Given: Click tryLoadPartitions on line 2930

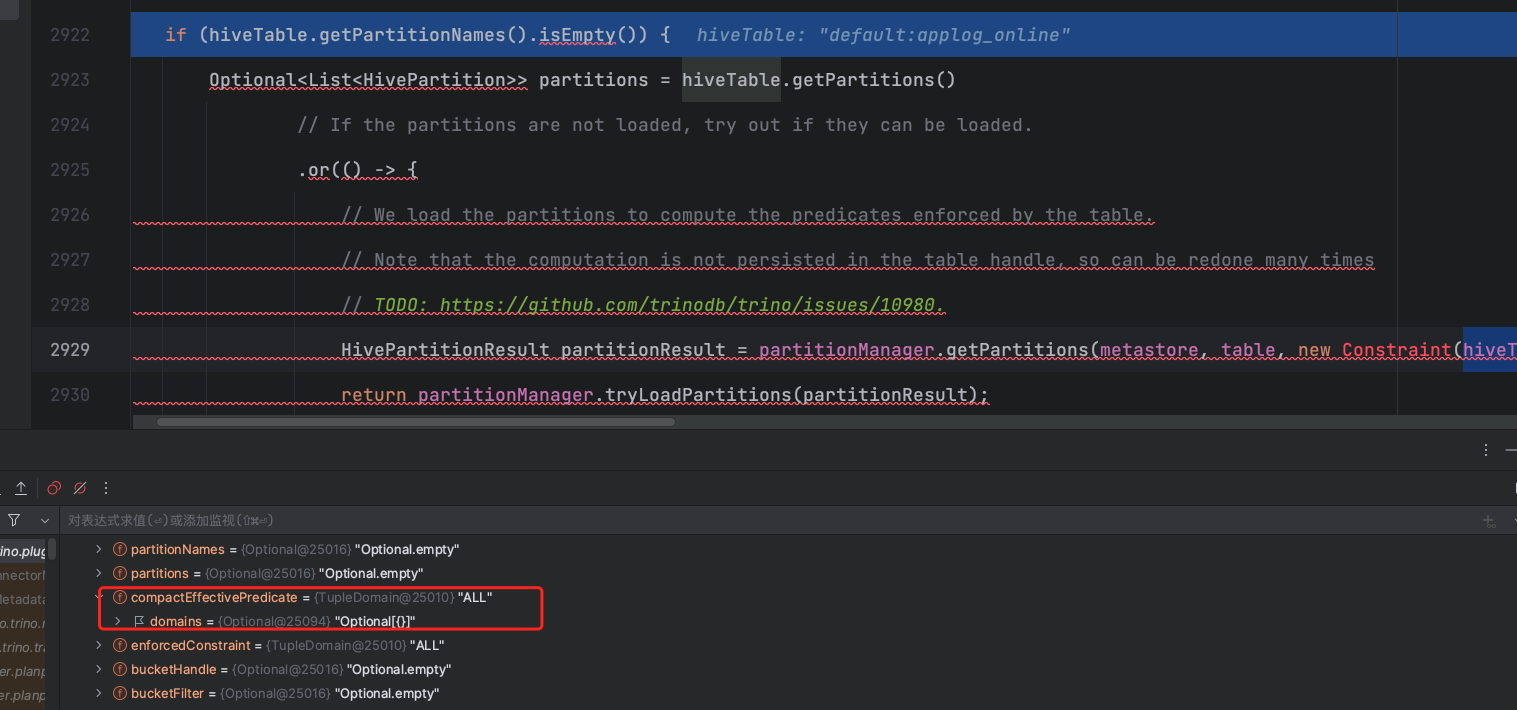Looking at the screenshot, I should tap(698, 394).
